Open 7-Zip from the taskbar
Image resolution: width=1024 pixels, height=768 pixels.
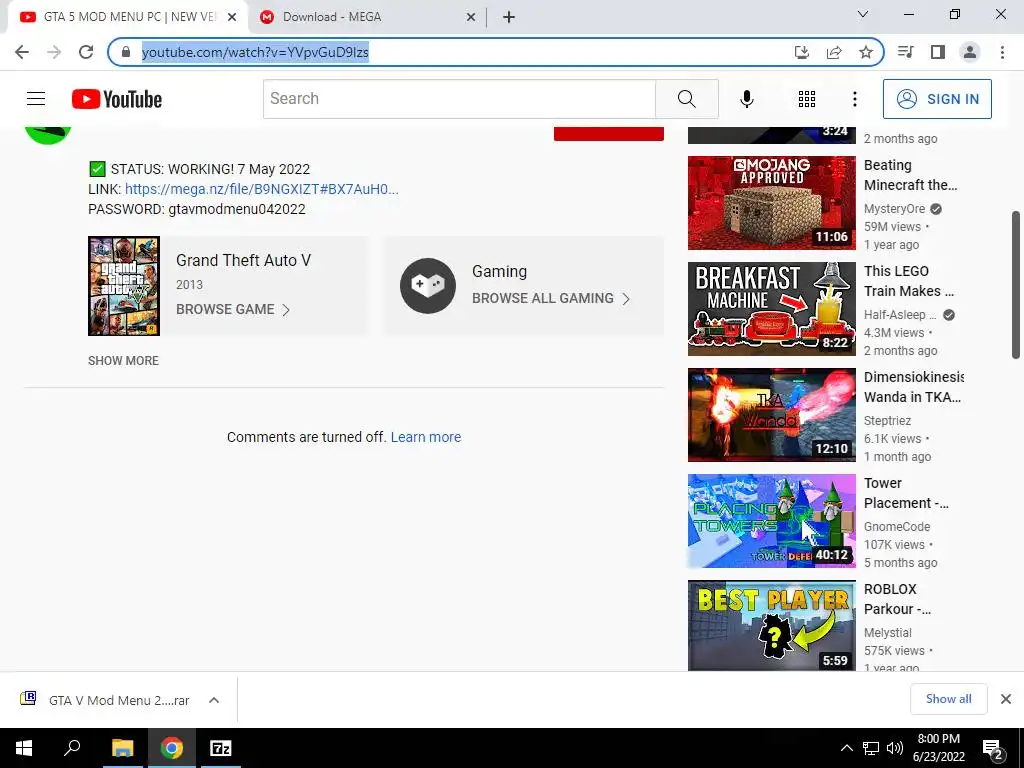tap(220, 748)
